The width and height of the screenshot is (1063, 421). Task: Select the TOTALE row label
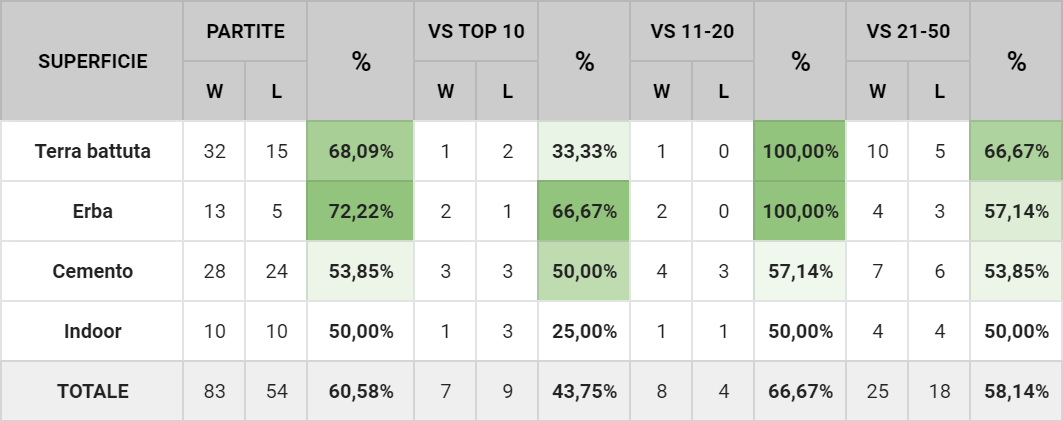[92, 392]
